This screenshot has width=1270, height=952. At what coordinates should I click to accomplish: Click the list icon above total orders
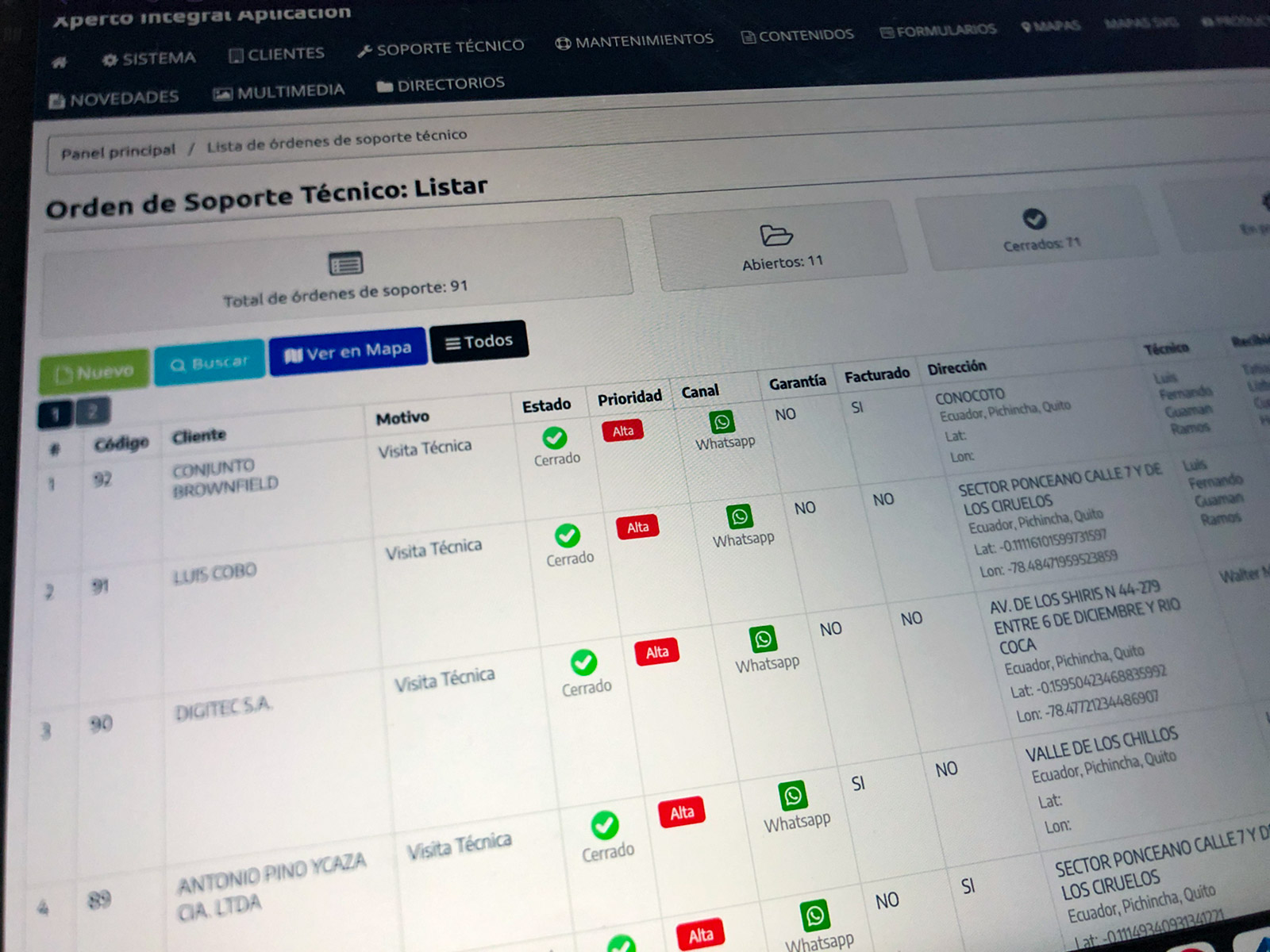coord(345,263)
